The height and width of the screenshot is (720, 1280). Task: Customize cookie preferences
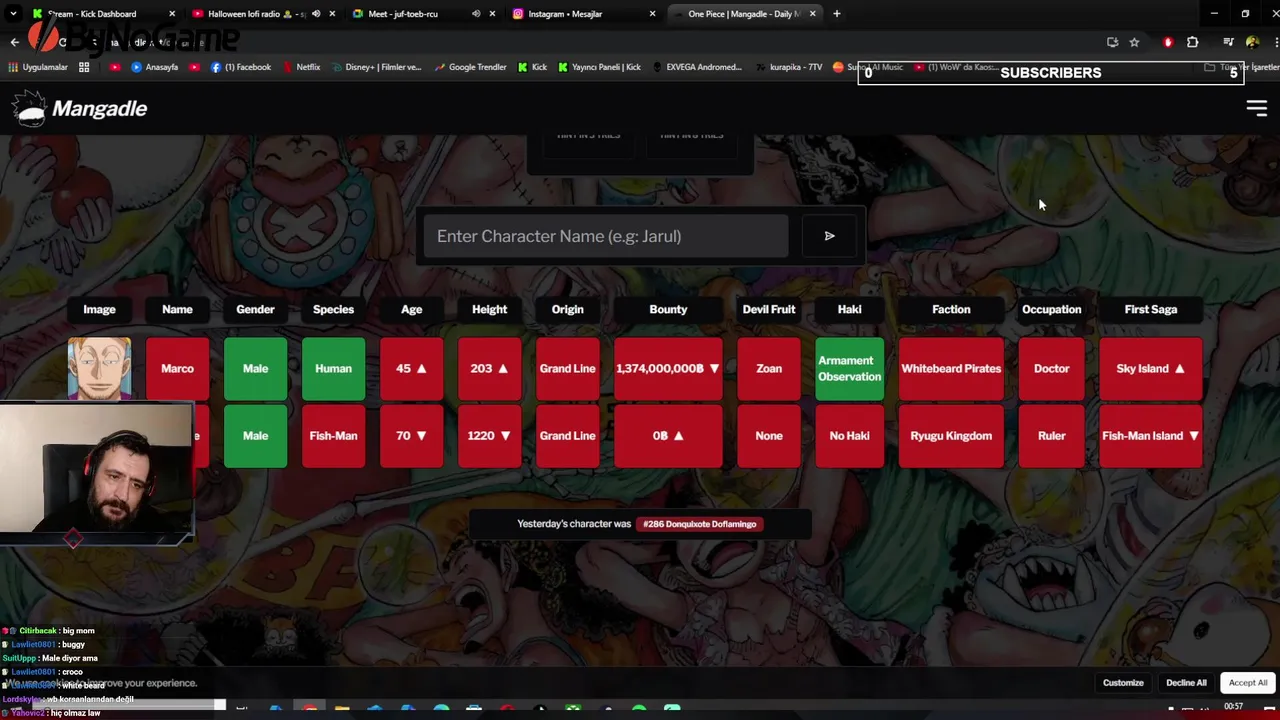click(1123, 683)
